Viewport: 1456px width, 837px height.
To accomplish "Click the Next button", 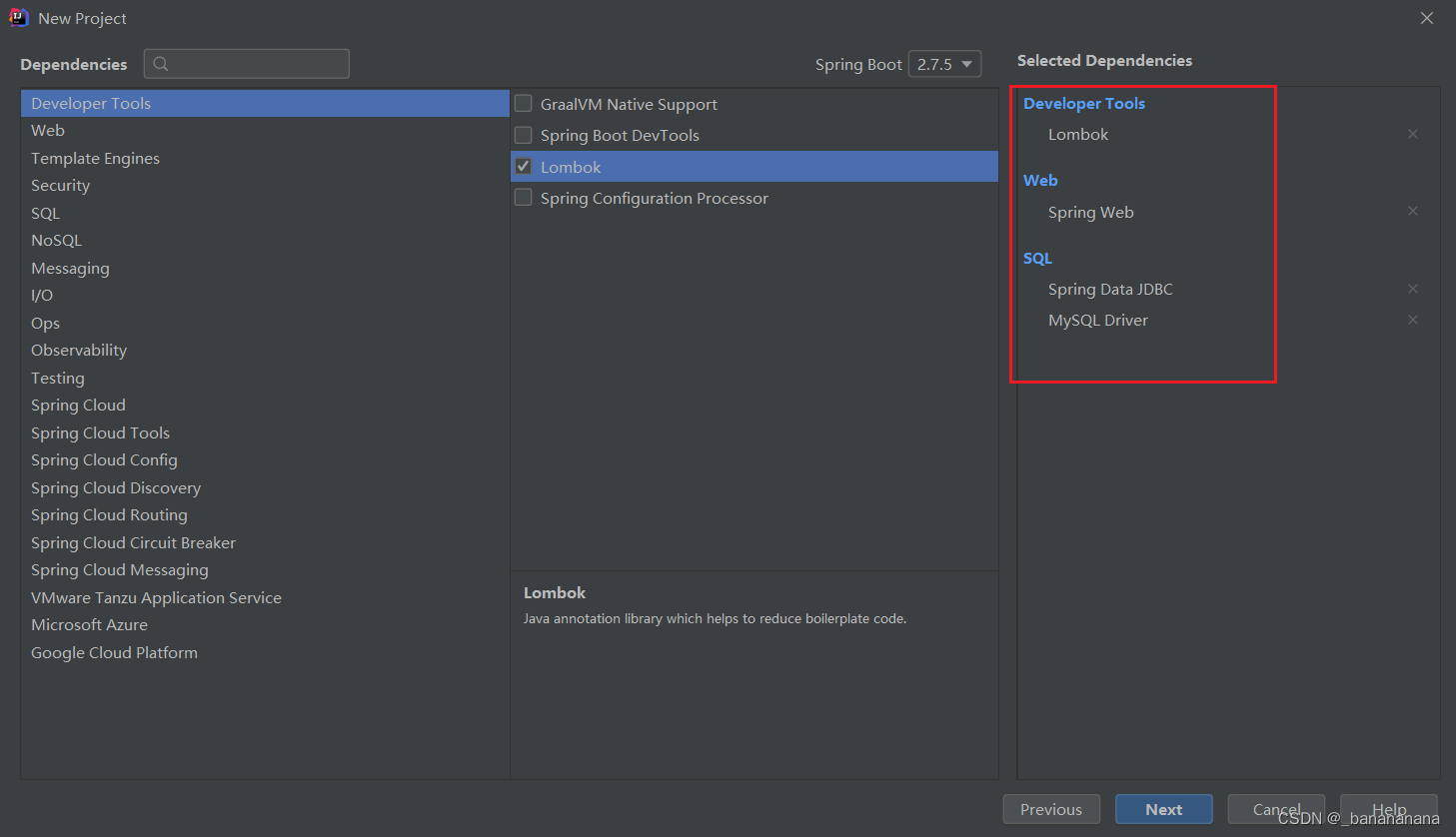I will click(1164, 809).
